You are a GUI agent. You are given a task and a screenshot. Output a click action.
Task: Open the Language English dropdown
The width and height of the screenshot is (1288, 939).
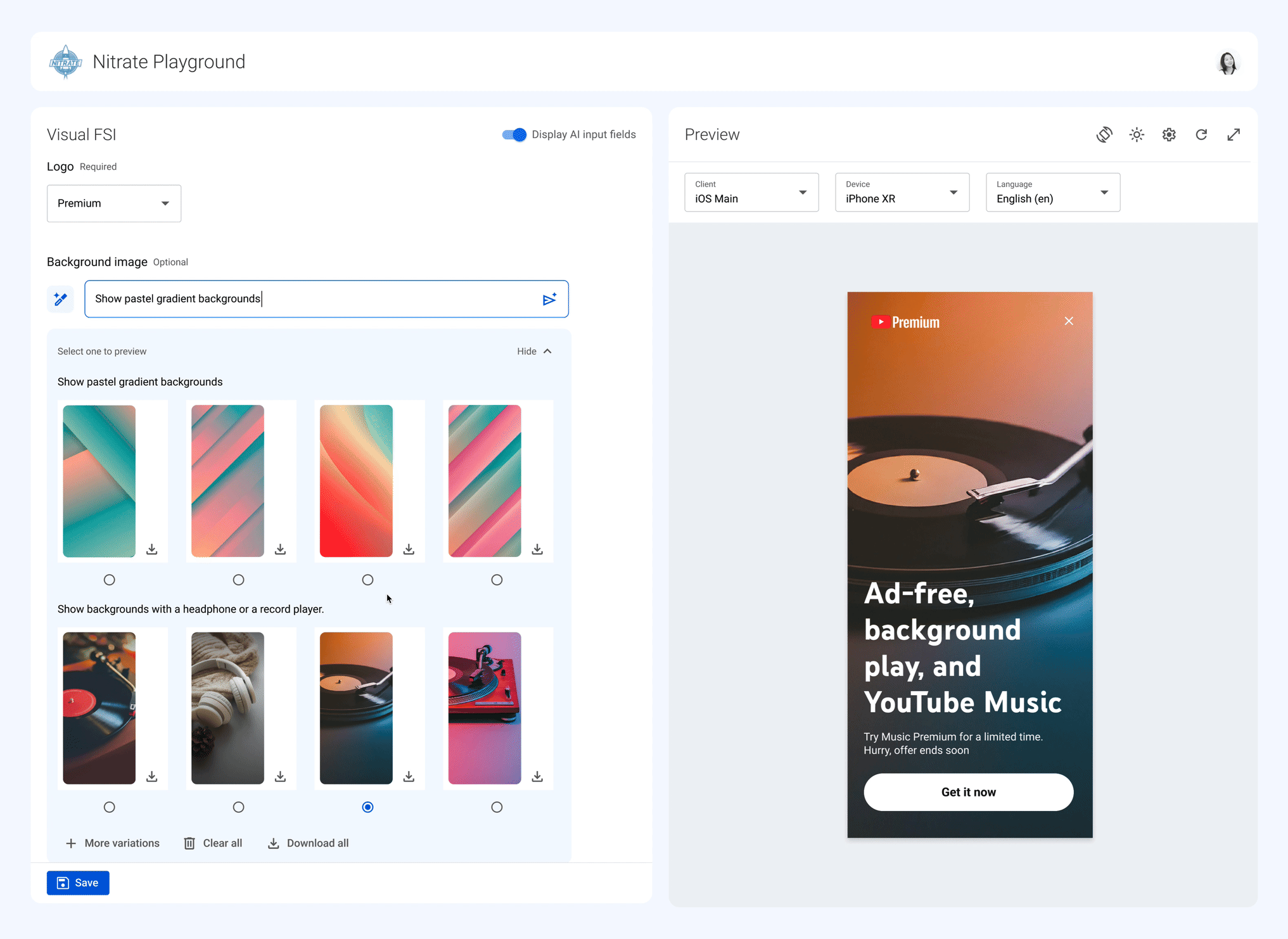(x=1052, y=193)
